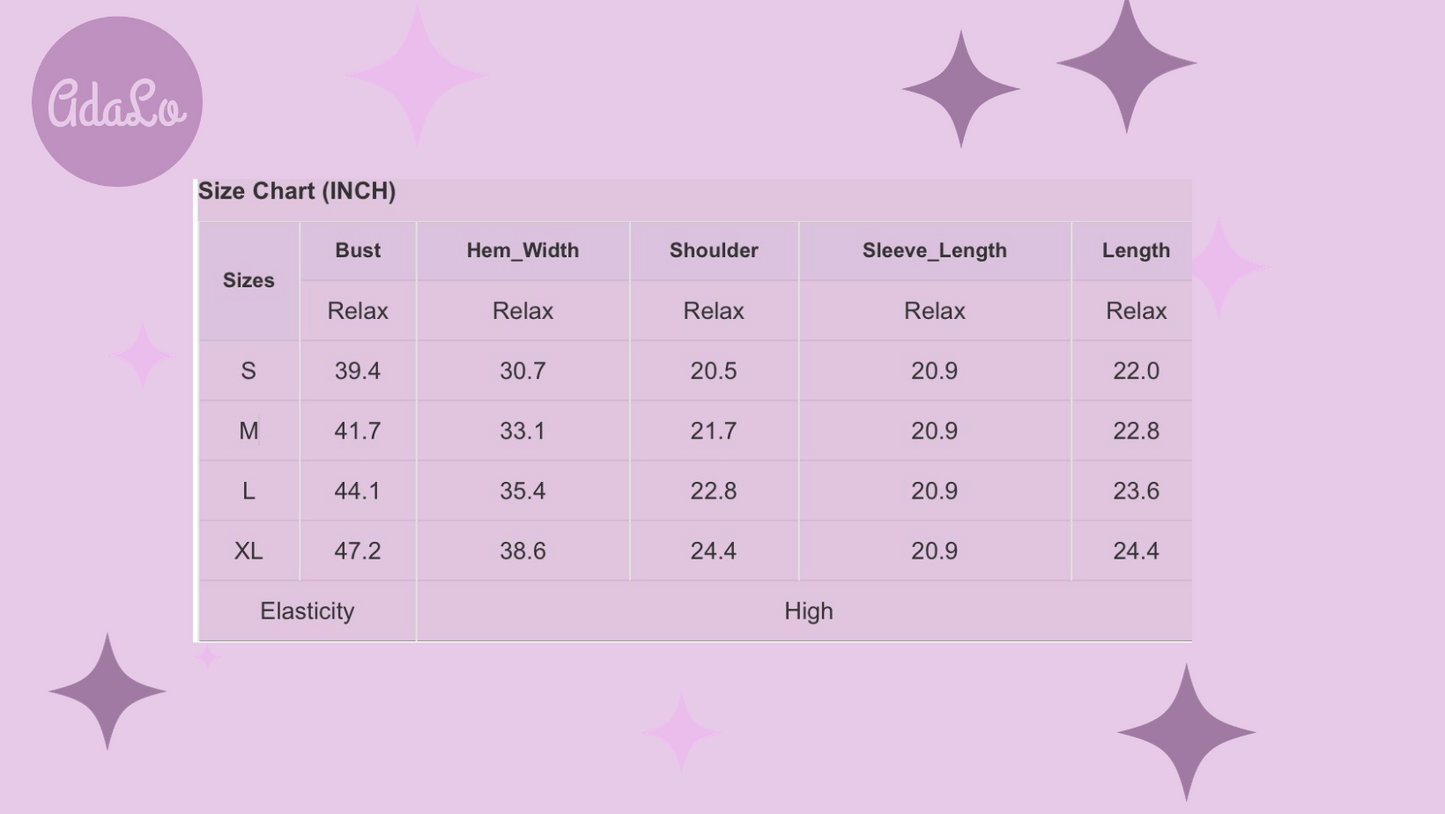Click the High elasticity value
Viewport: 1445px width, 814px height.
click(808, 611)
